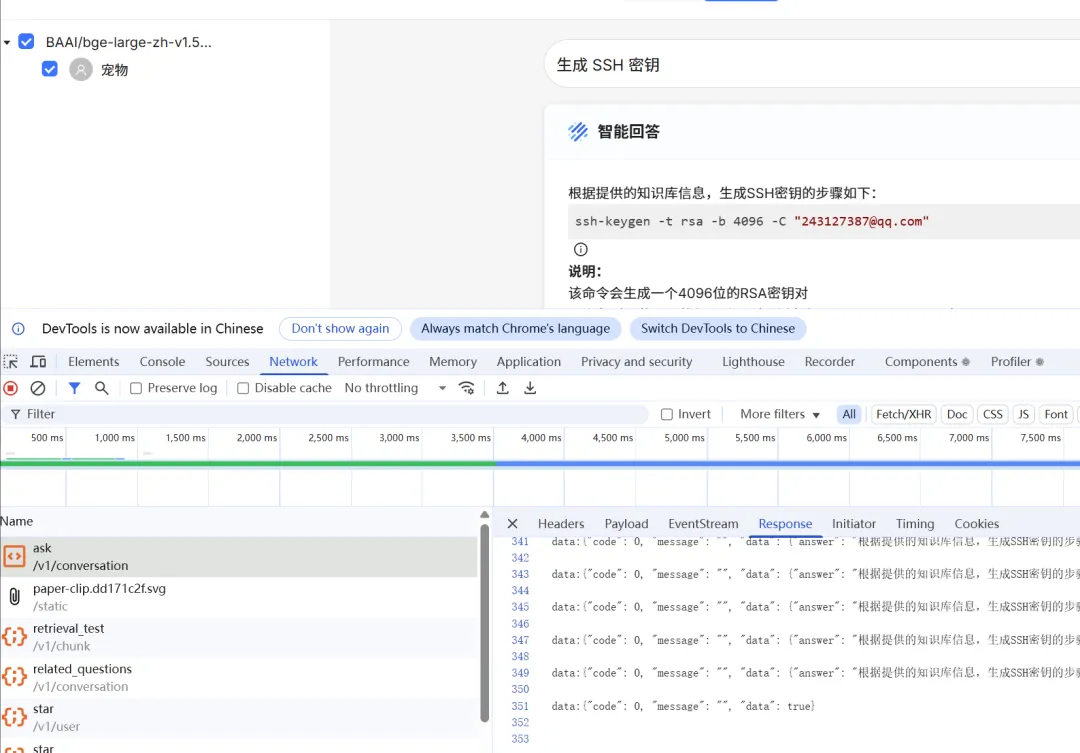
Task: Click the network overview timeline bar
Action: click(540, 464)
